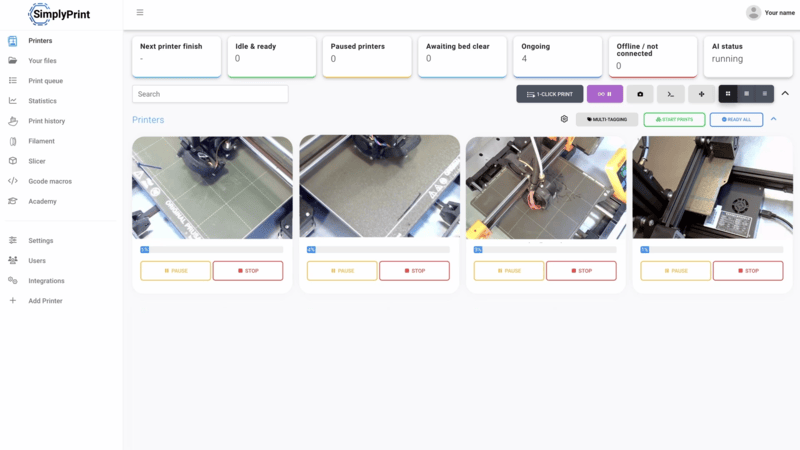Click the blue READY ALL button

736,119
